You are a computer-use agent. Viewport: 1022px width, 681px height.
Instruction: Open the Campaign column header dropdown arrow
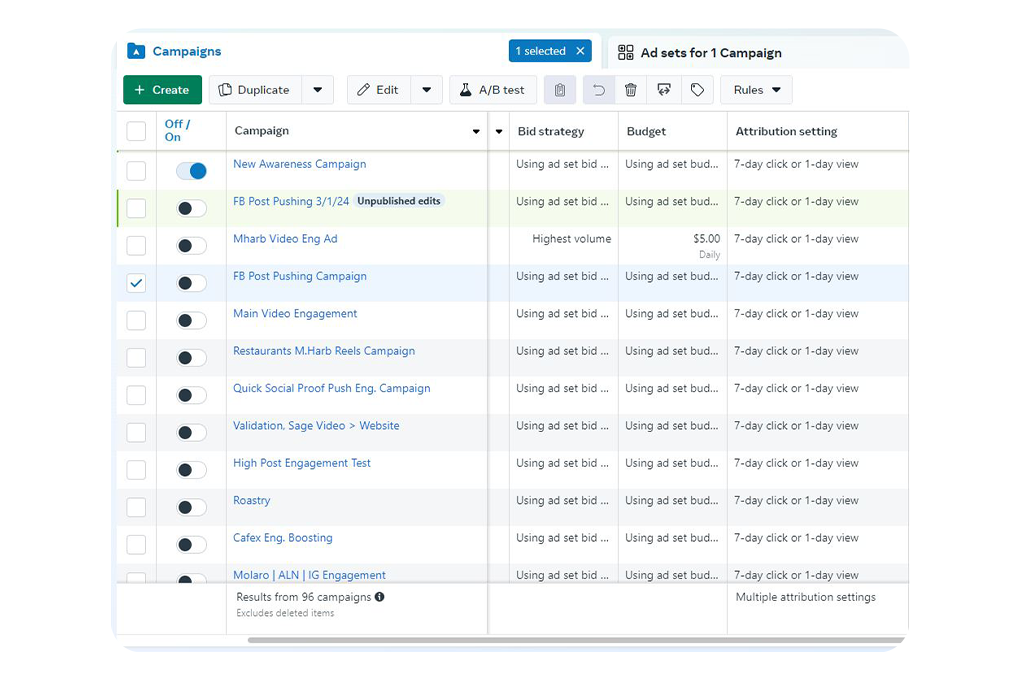(476, 132)
